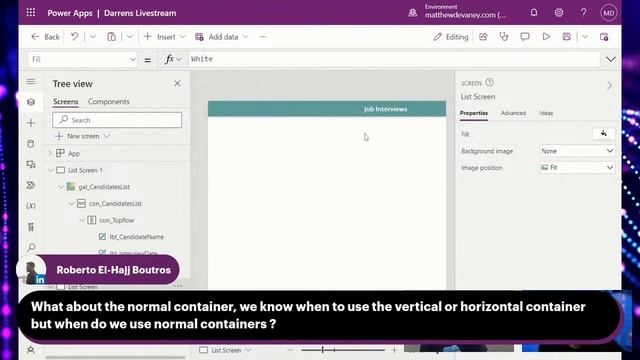The height and width of the screenshot is (360, 640).
Task: Click the Publish icon
Action: click(604, 37)
